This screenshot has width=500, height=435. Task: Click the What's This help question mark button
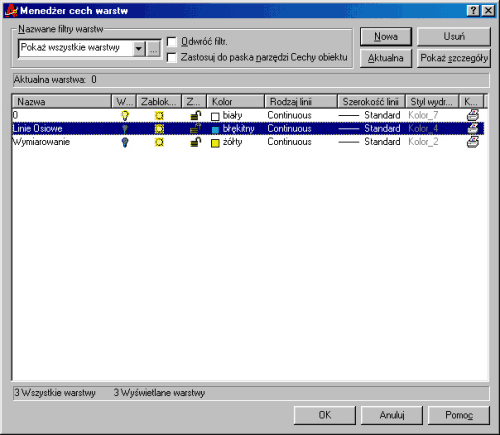(x=473, y=11)
